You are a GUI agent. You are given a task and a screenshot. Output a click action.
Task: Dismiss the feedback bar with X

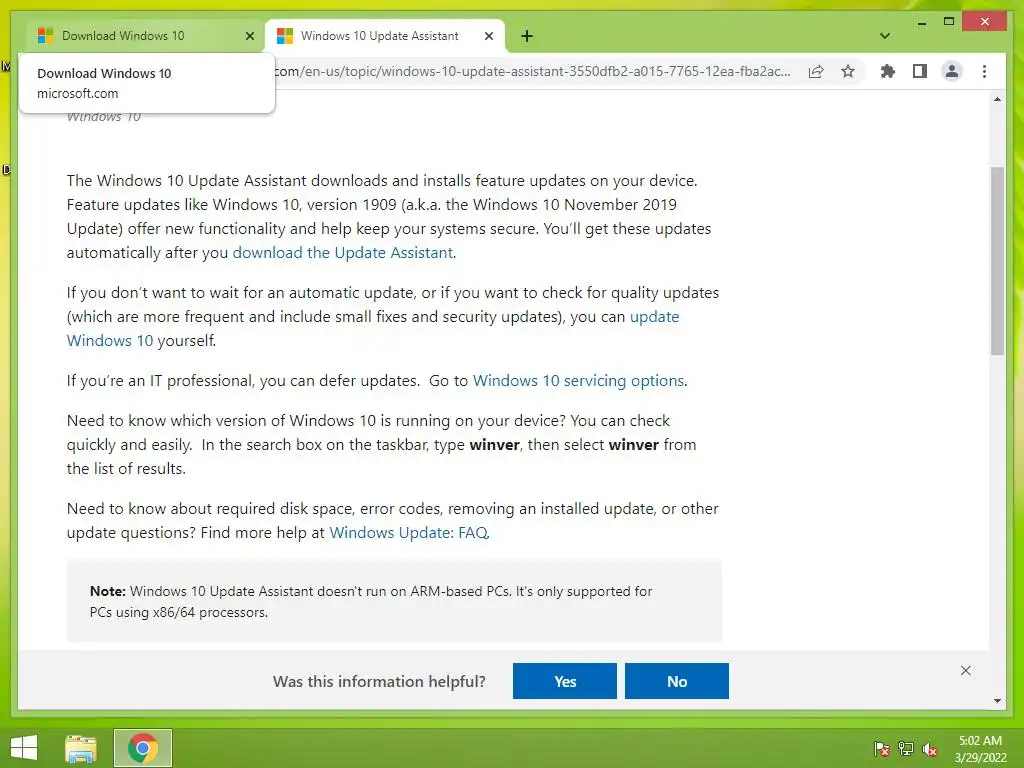tap(966, 671)
